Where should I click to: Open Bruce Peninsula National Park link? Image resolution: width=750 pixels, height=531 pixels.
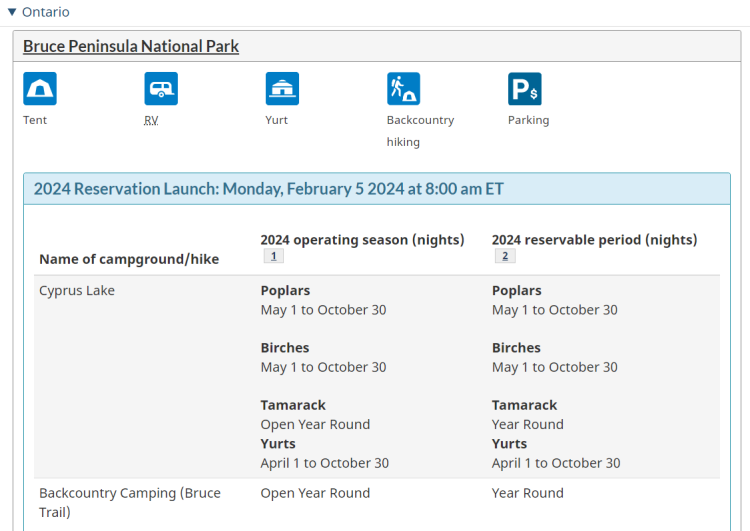tap(131, 46)
